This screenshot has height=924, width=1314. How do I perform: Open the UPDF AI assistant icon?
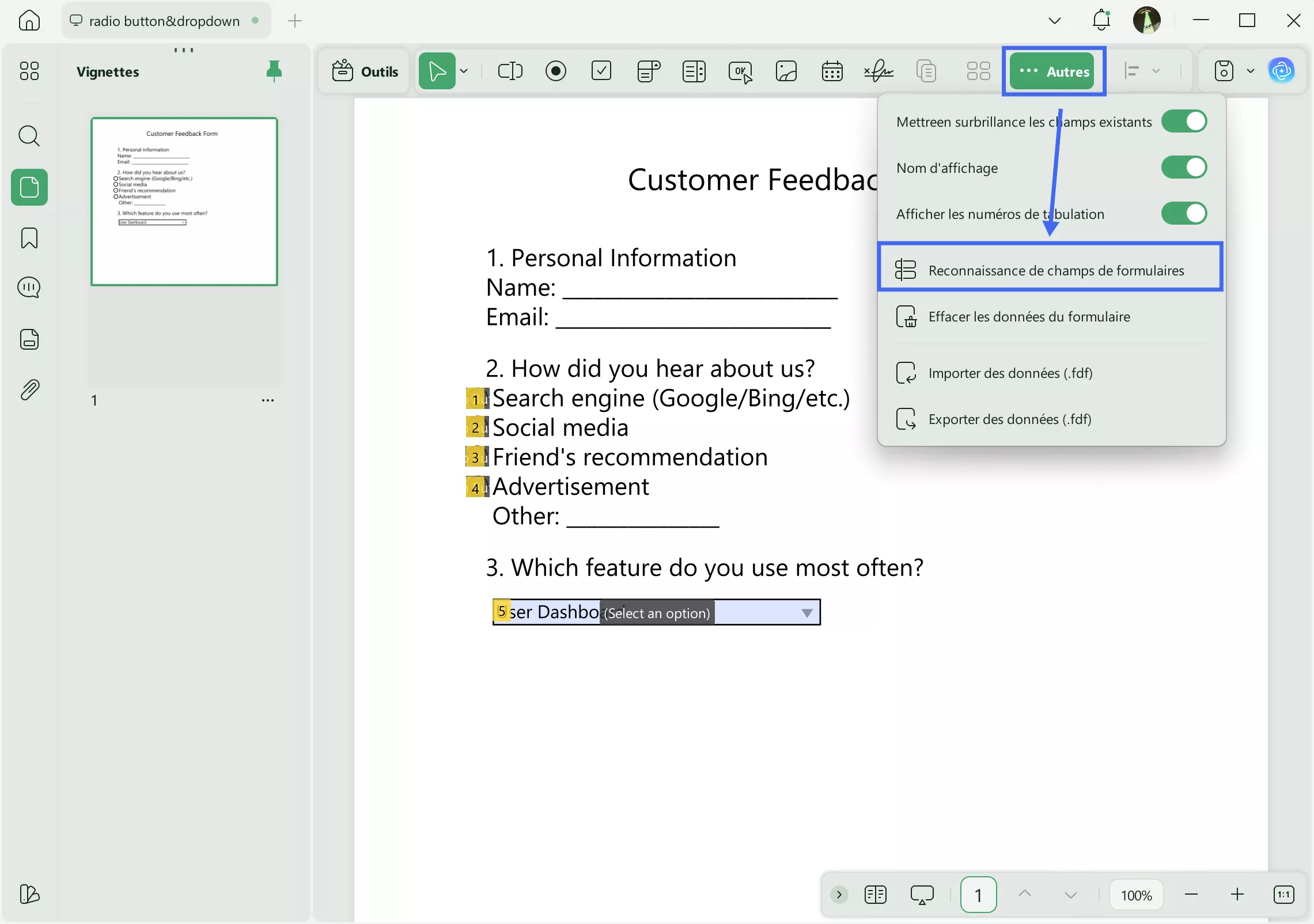(1281, 71)
